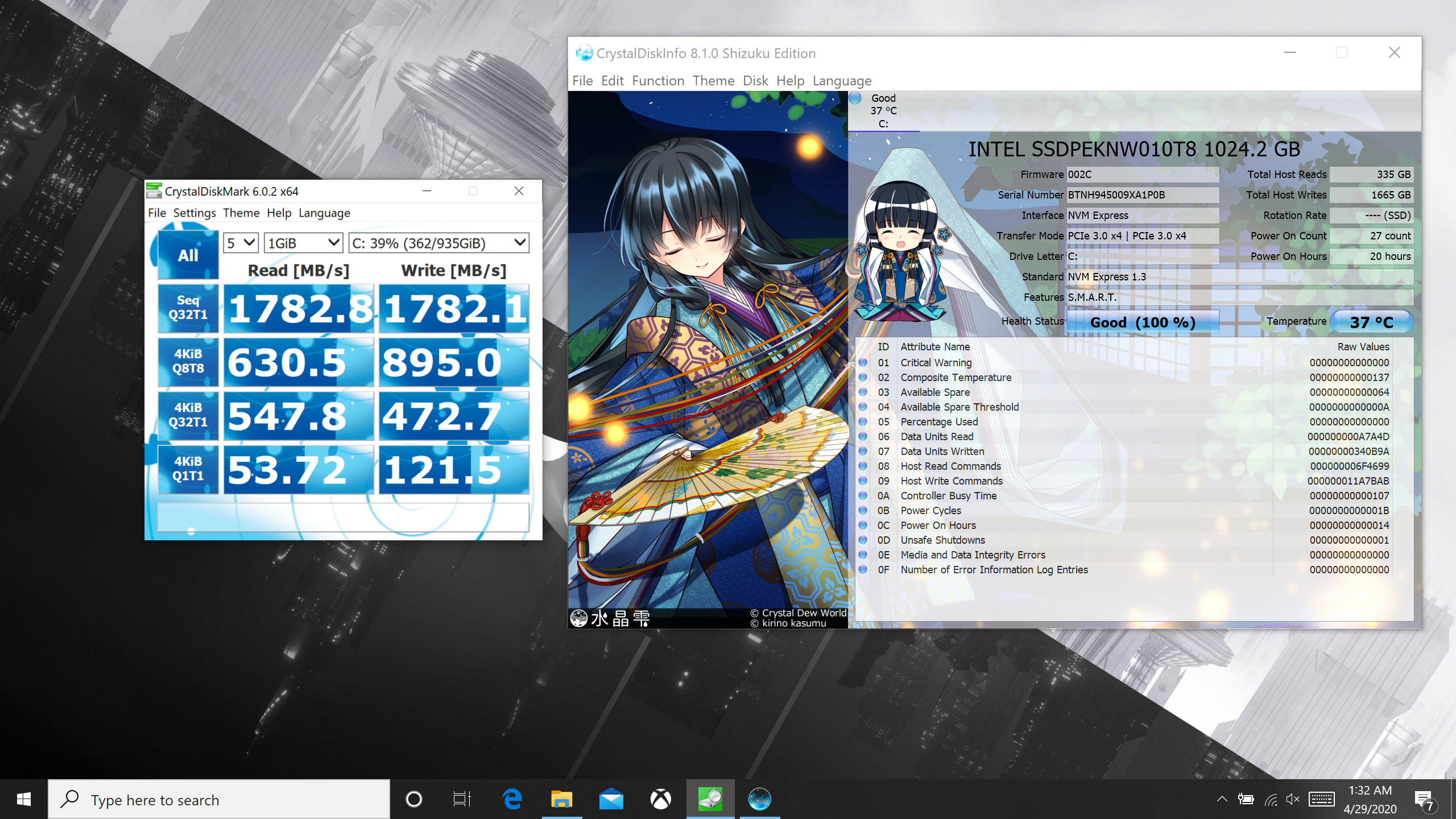
Task: Click the 4KiB Q32T1 read result 547.8
Action: pos(299,415)
